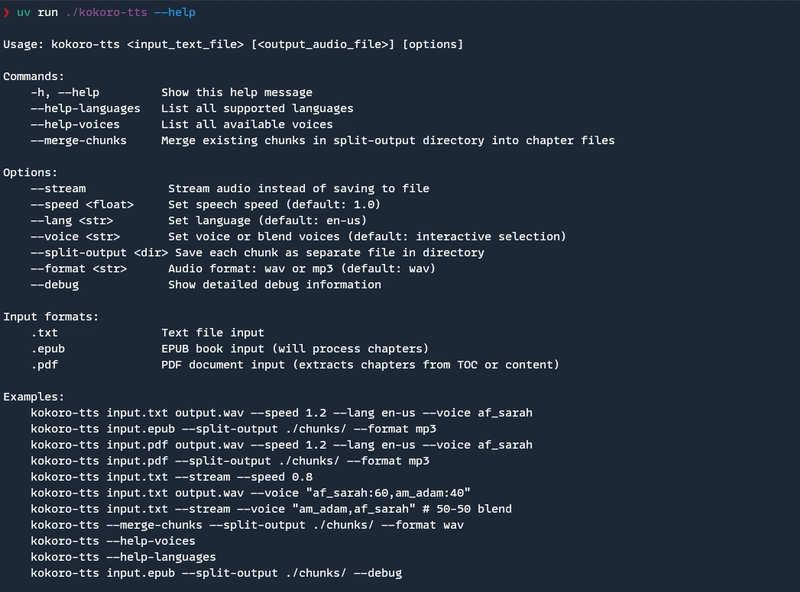The image size is (800, 592).
Task: Click the '--speed <float>' option
Action: coord(82,205)
